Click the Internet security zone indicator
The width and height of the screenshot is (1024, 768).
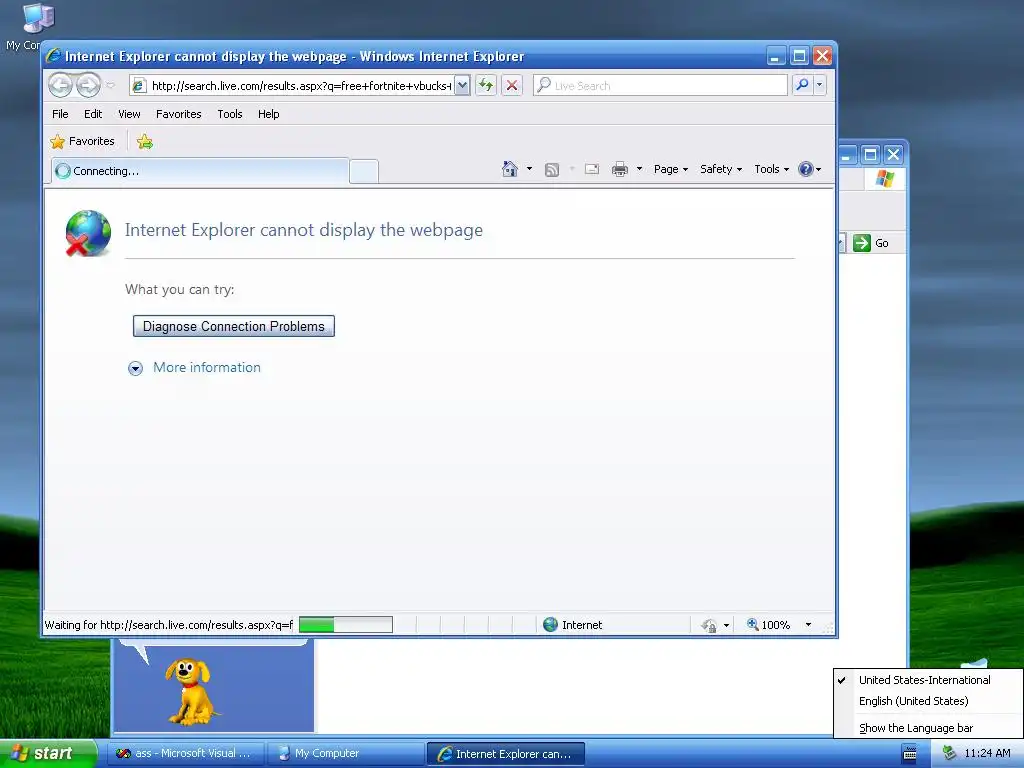pos(573,625)
